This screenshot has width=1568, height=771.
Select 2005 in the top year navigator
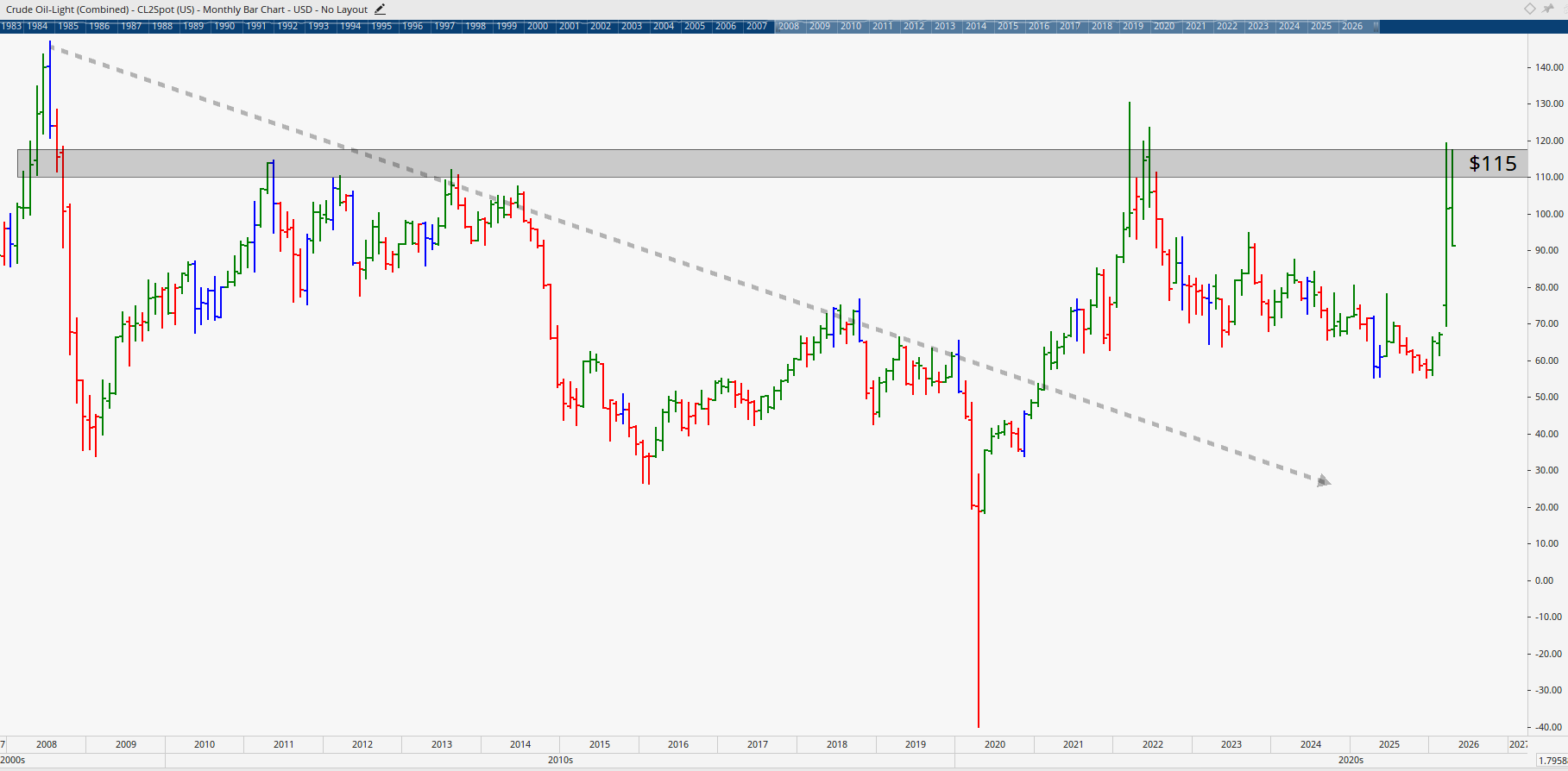pos(695,27)
